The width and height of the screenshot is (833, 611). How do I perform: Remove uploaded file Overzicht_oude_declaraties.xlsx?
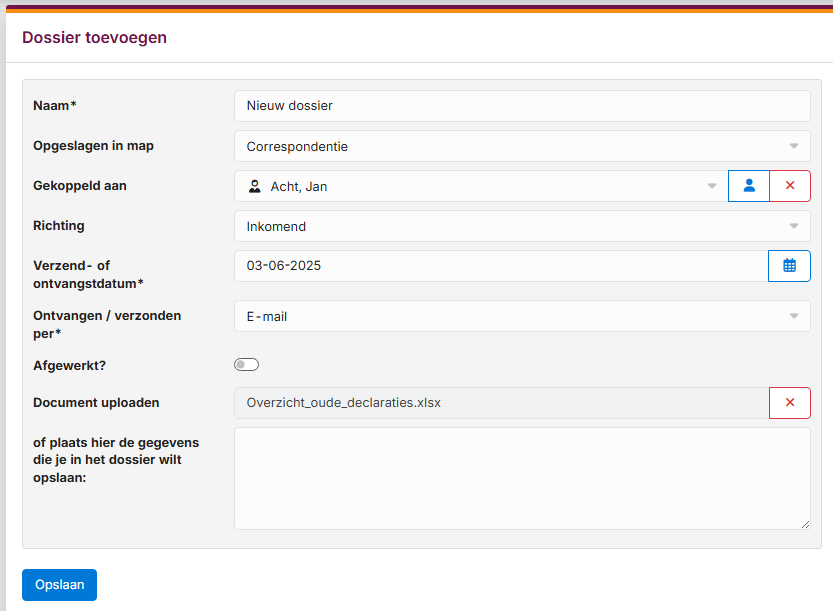[x=790, y=403]
